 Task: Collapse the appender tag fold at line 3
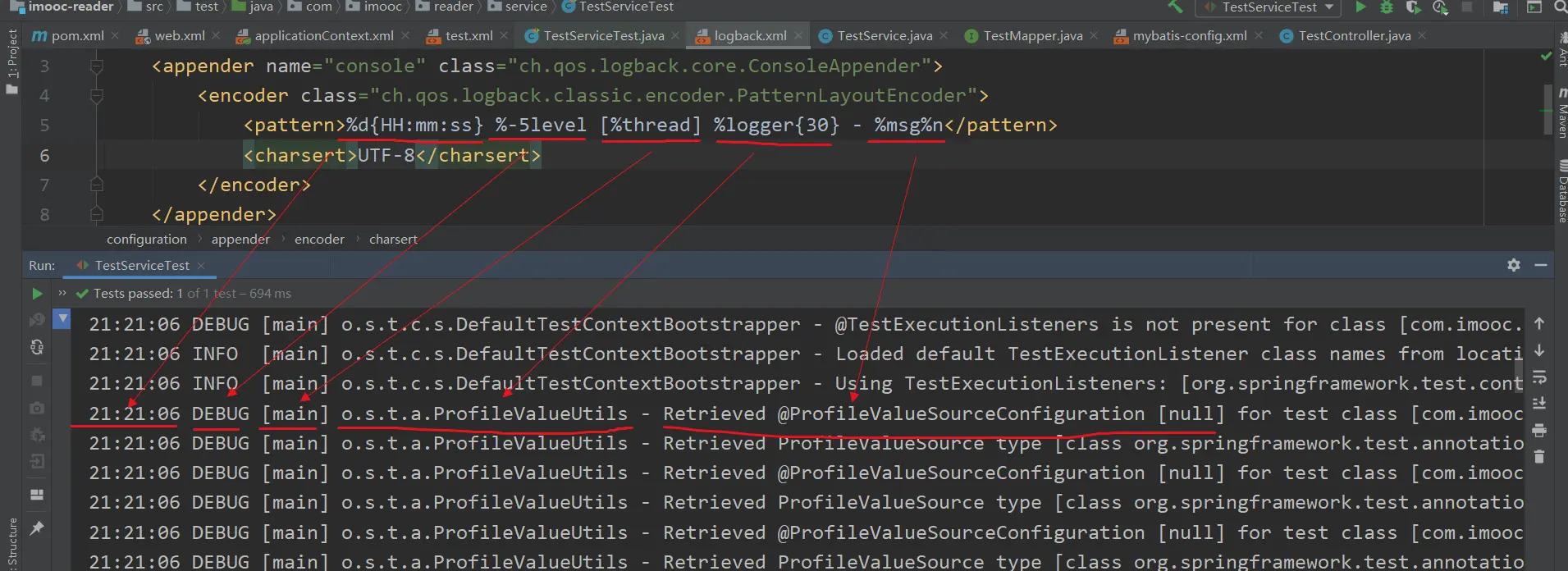point(97,66)
